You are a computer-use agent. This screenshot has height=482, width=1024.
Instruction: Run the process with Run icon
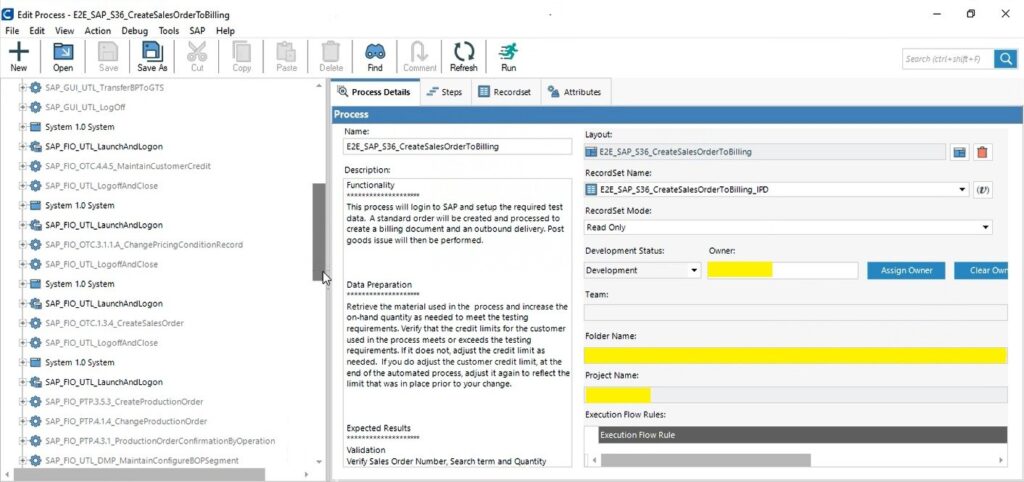pos(508,57)
